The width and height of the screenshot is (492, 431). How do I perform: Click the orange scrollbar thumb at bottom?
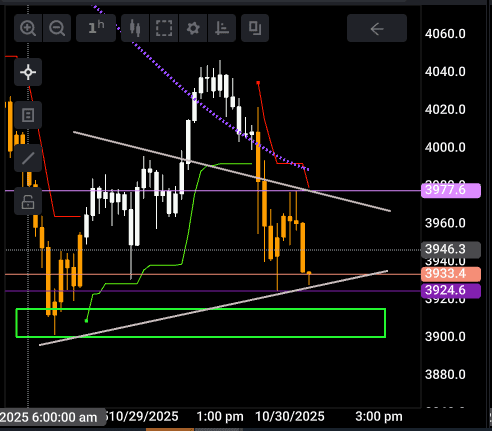[170, 429]
